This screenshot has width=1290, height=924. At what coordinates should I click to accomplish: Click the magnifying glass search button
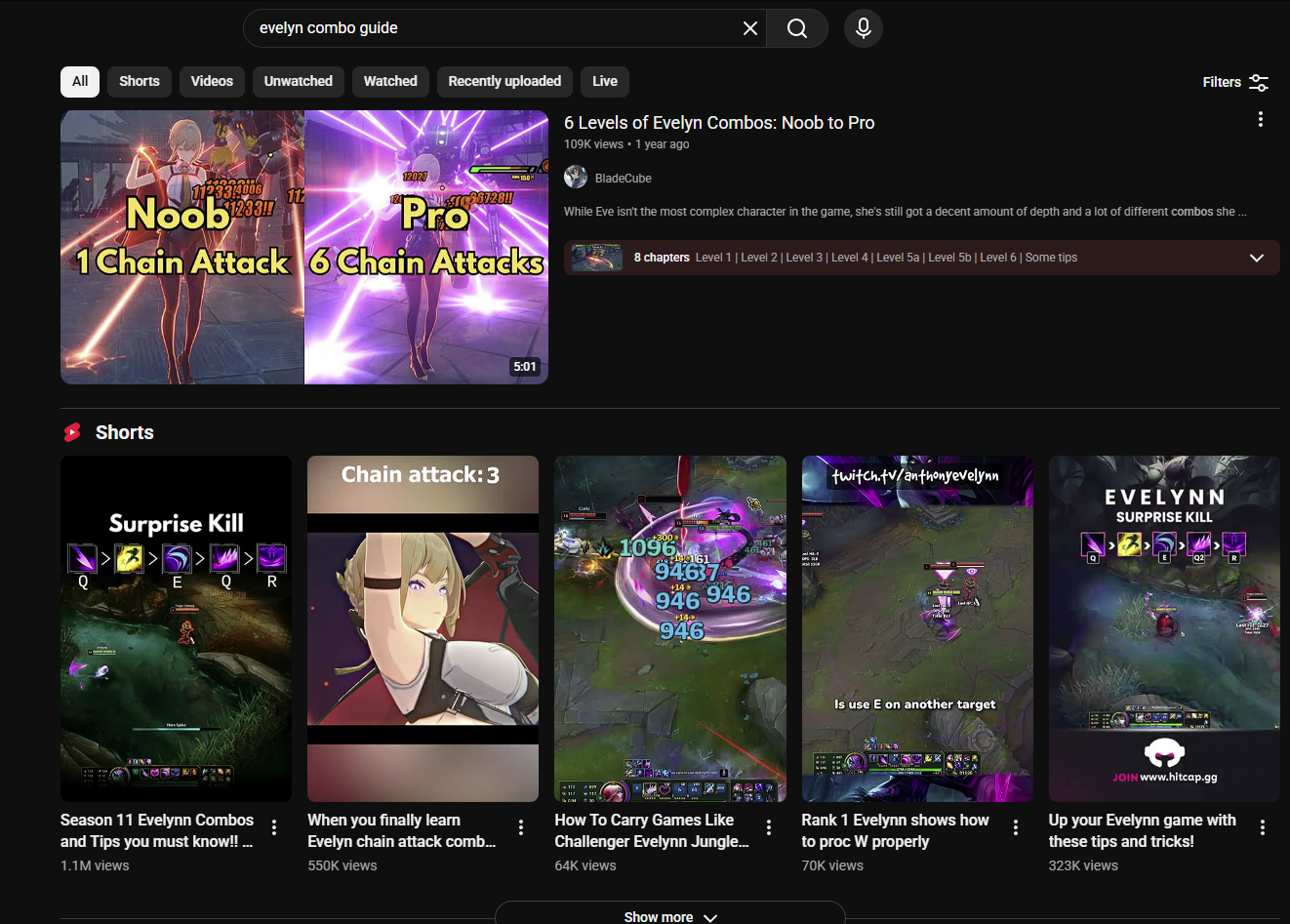[797, 28]
